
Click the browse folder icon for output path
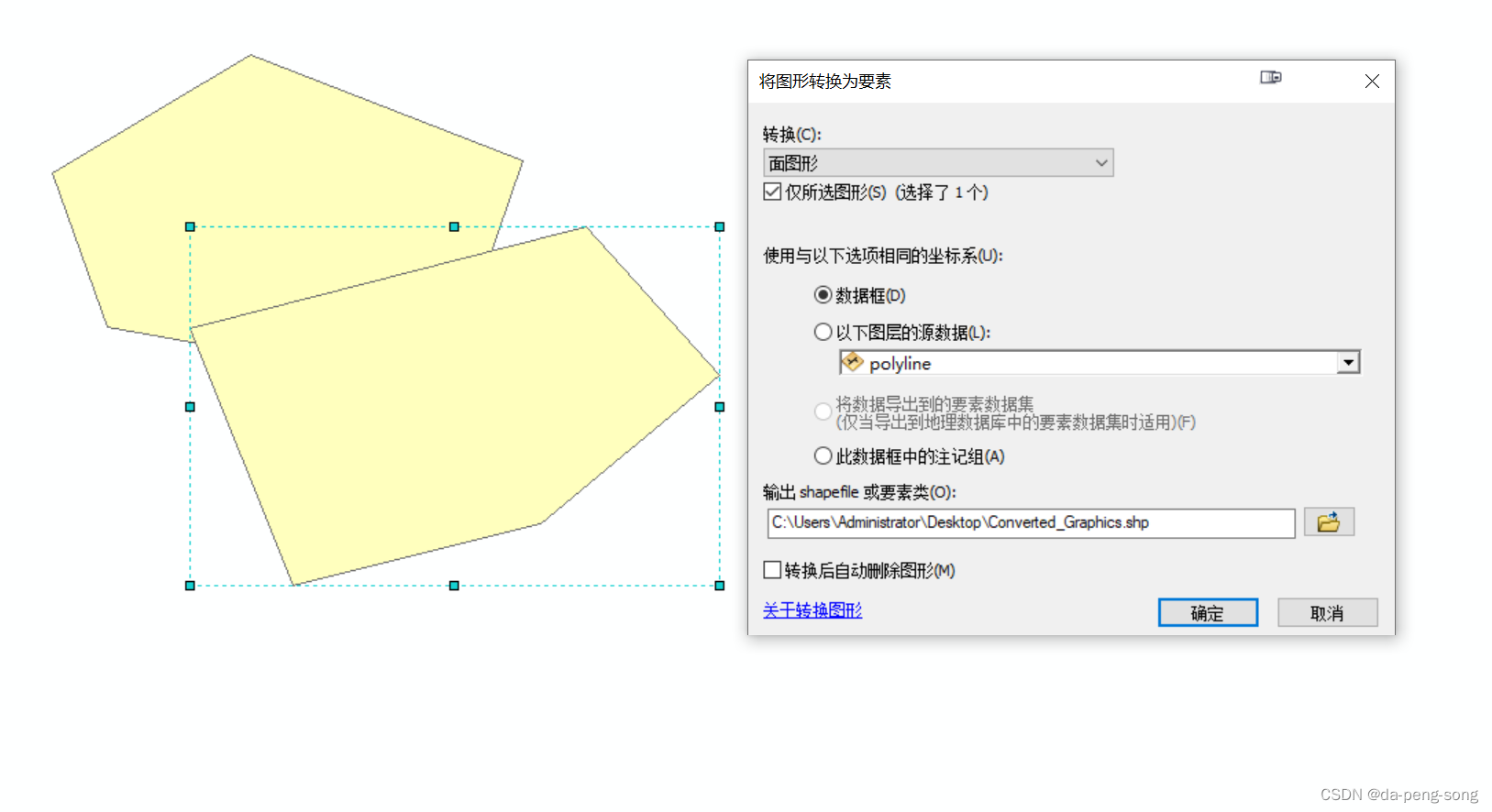tap(1329, 522)
